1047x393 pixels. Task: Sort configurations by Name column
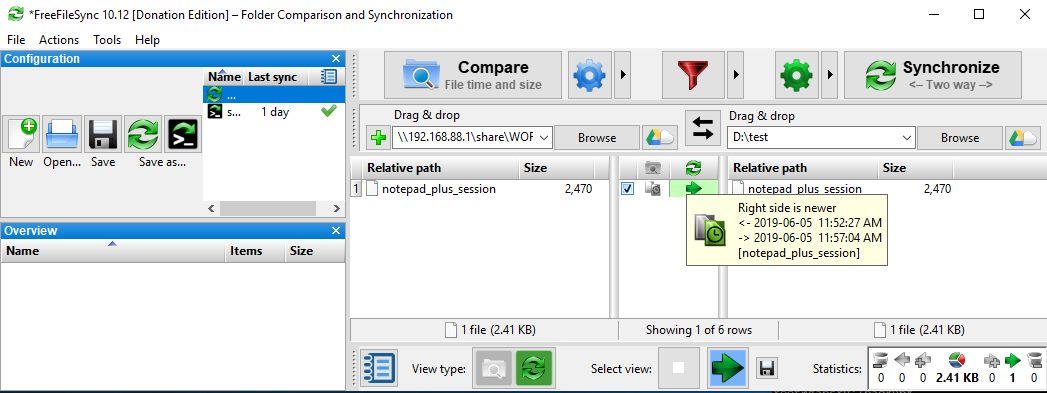tap(224, 77)
